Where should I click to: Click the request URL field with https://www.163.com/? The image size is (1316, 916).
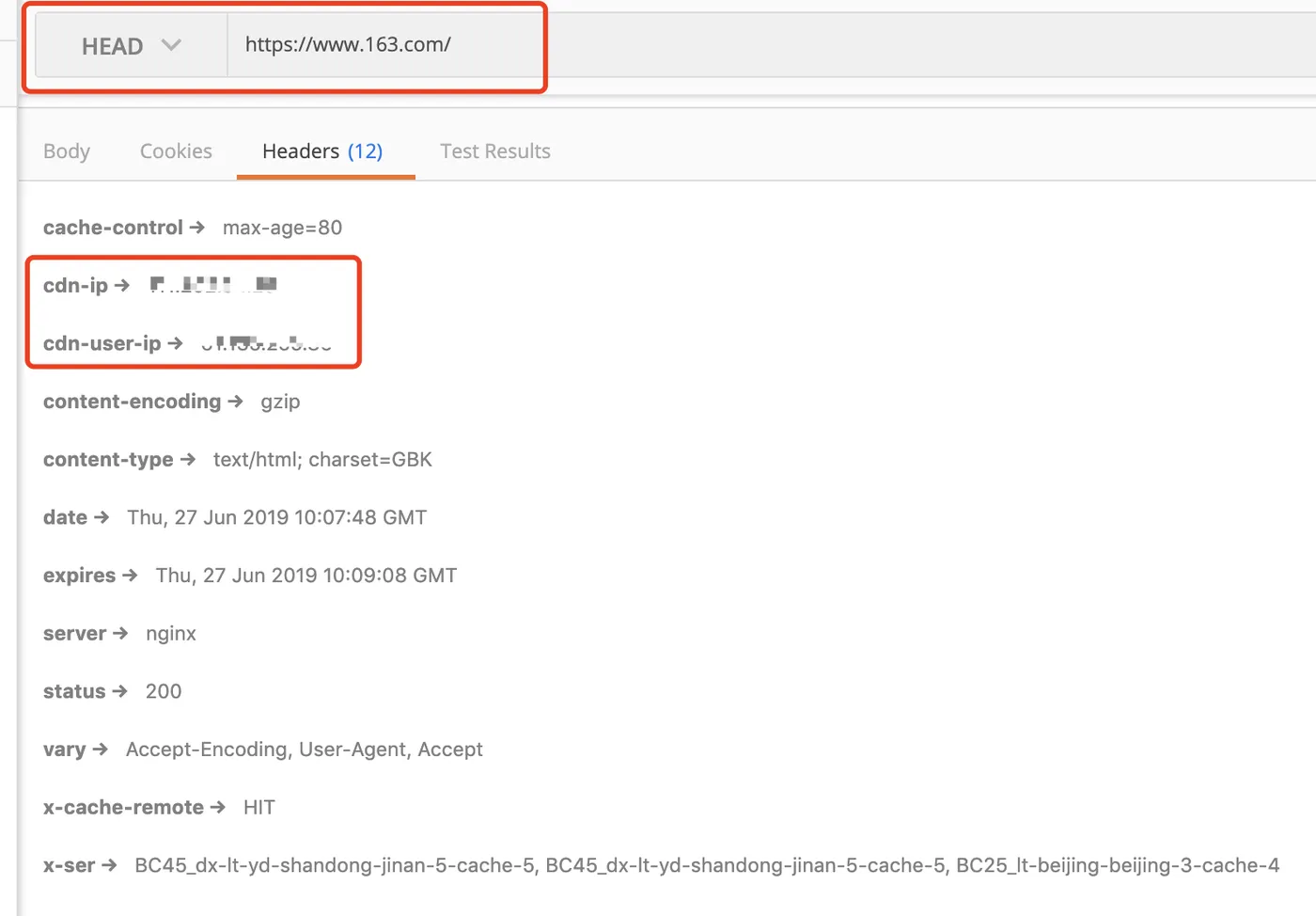(x=771, y=45)
